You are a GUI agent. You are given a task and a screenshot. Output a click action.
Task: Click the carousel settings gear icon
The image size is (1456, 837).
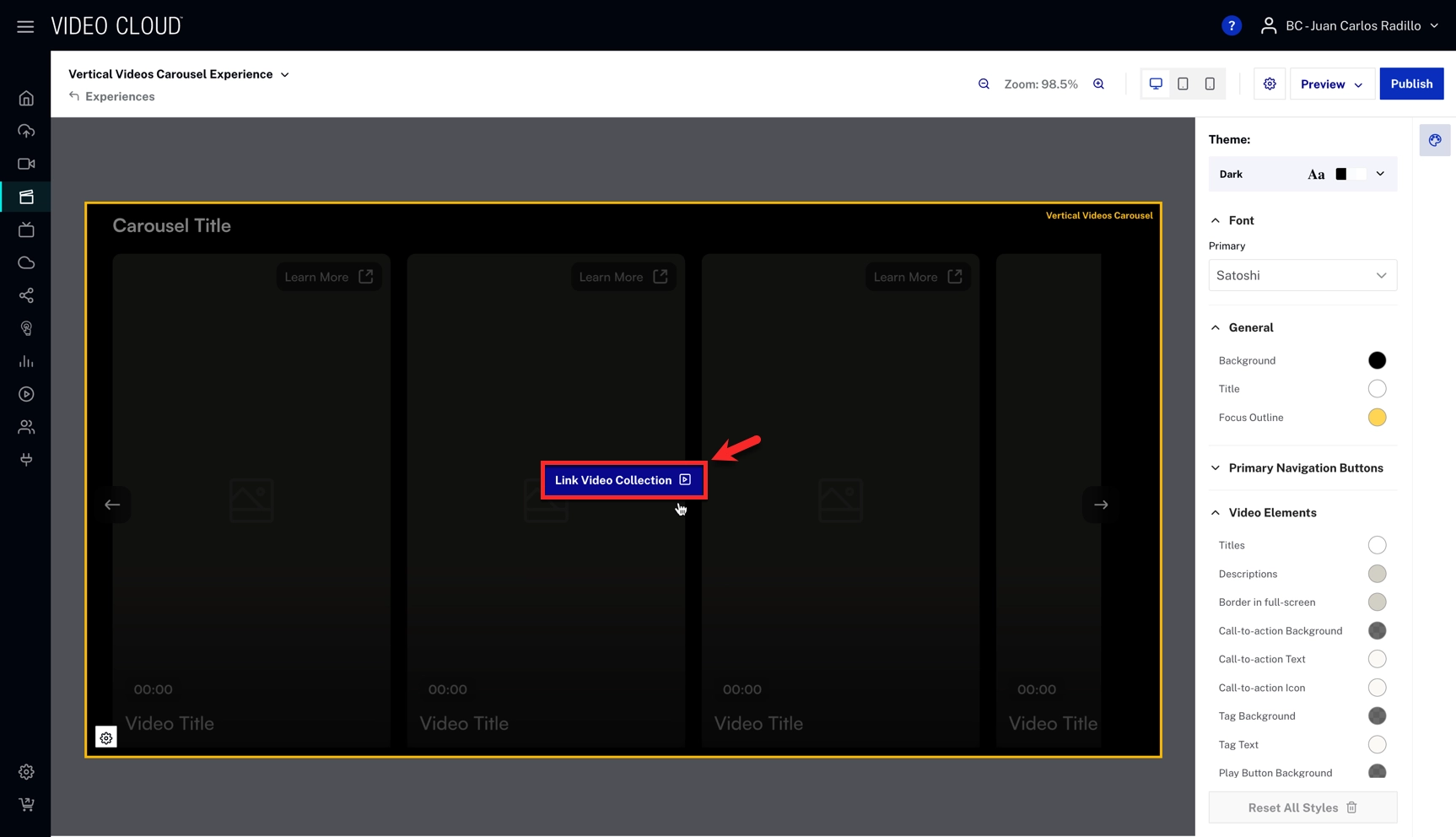(x=106, y=738)
